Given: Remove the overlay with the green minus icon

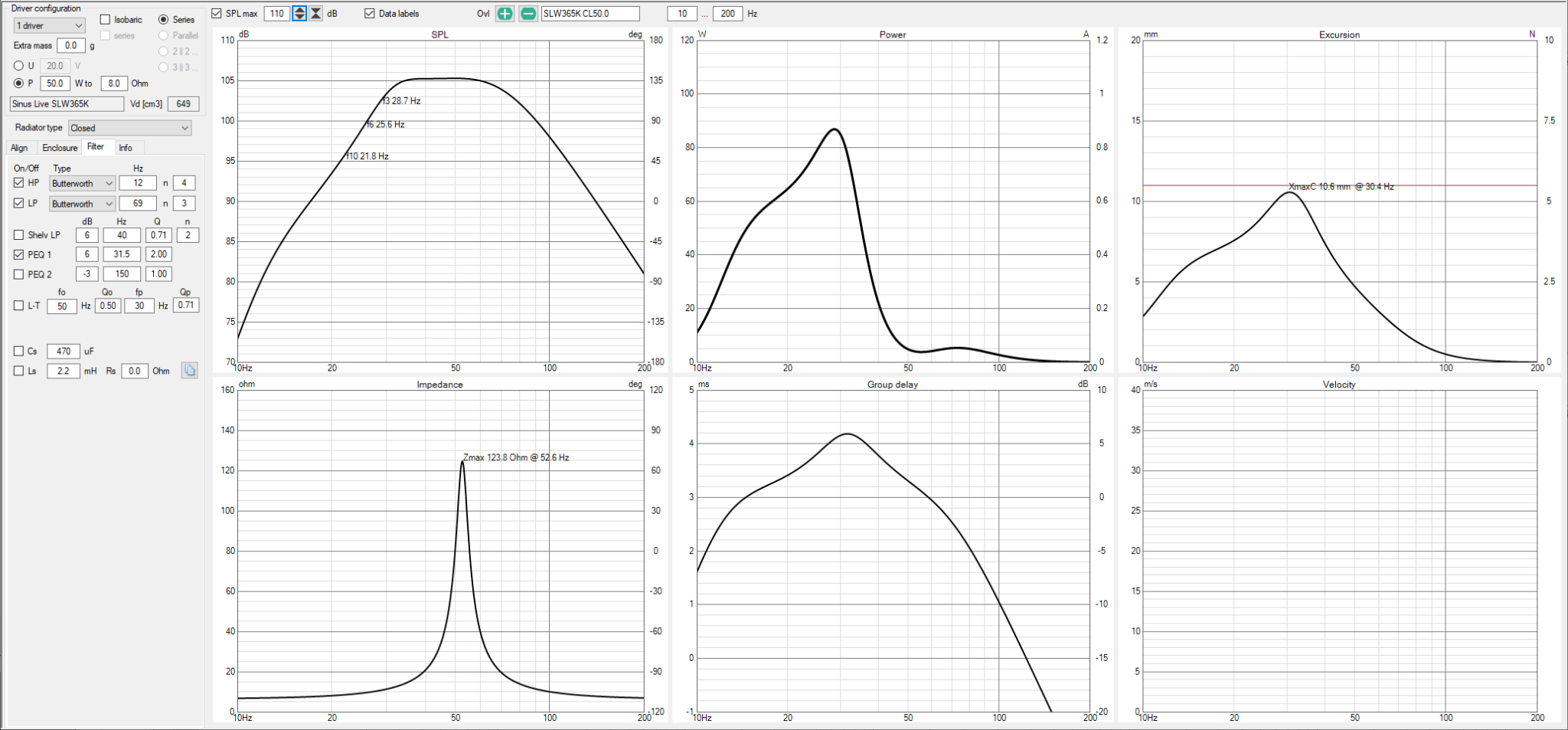Looking at the screenshot, I should [528, 14].
